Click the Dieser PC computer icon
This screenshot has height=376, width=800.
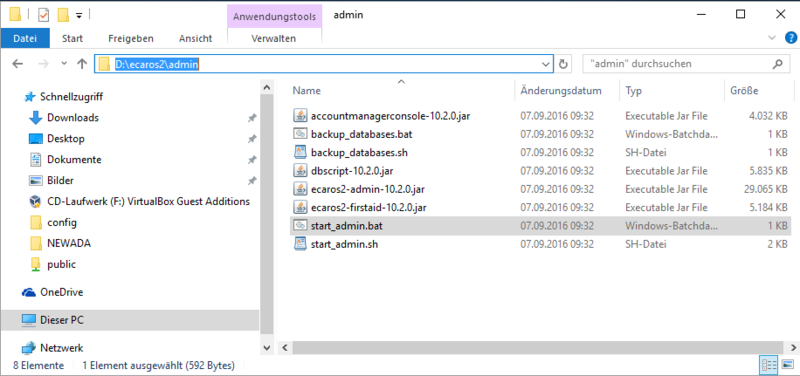click(x=29, y=320)
